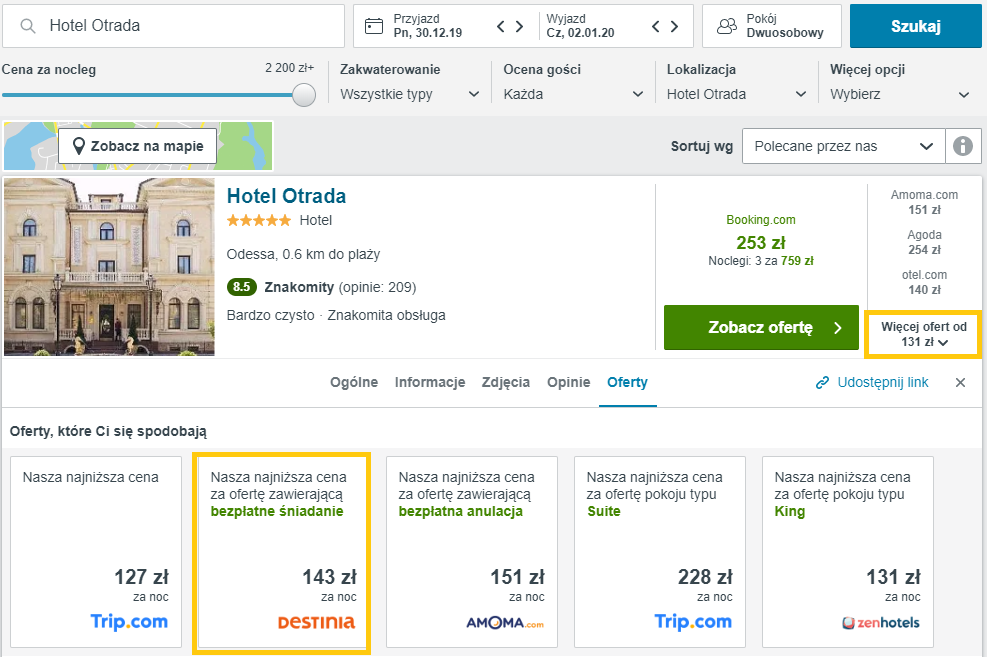This screenshot has width=987, height=657.
Task: Open the sorting info icon
Action: click(x=963, y=146)
